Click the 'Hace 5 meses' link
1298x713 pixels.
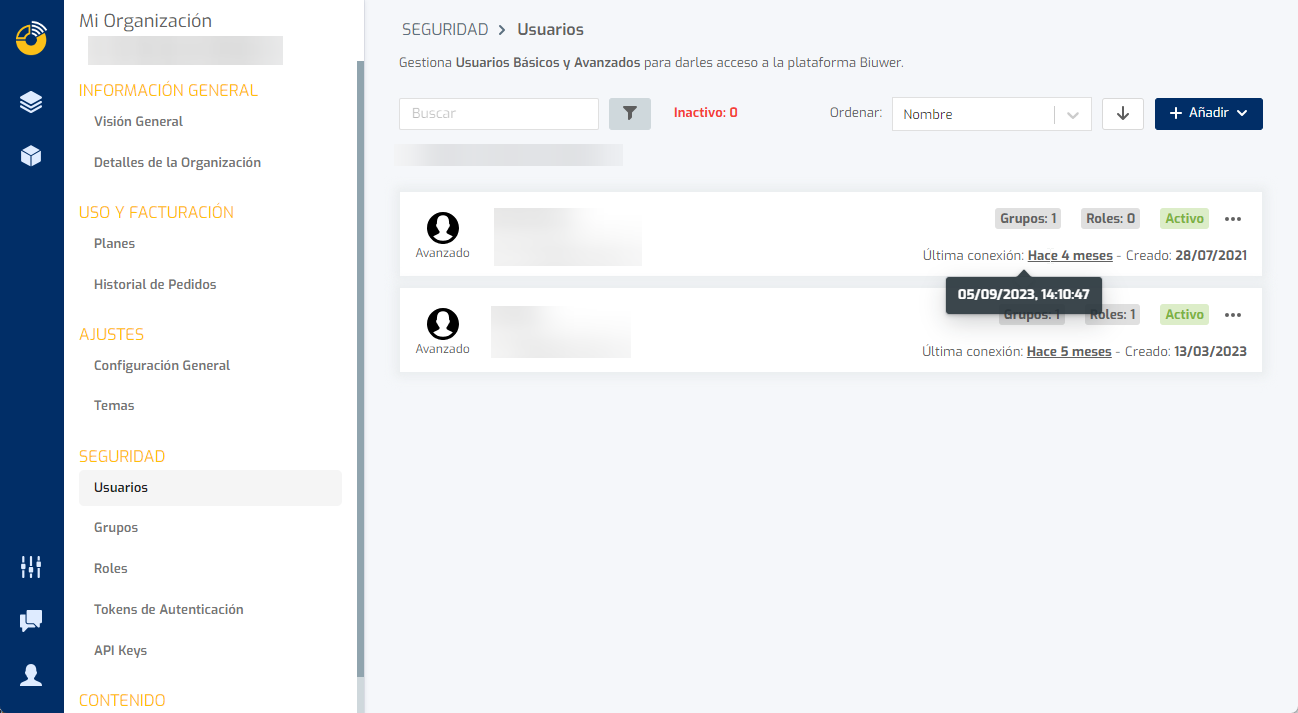1069,352
